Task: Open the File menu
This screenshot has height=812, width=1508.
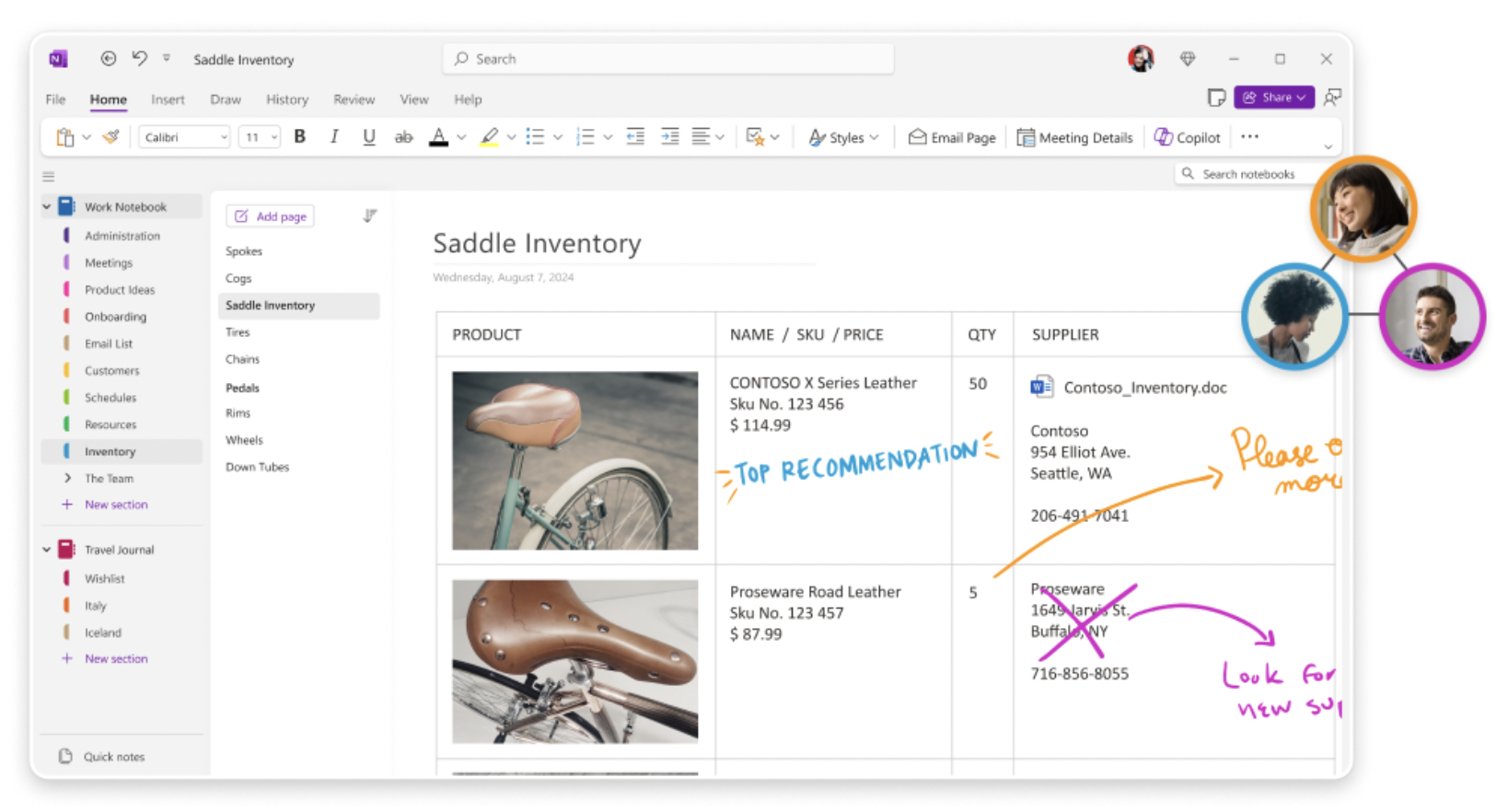Action: pyautogui.click(x=55, y=99)
